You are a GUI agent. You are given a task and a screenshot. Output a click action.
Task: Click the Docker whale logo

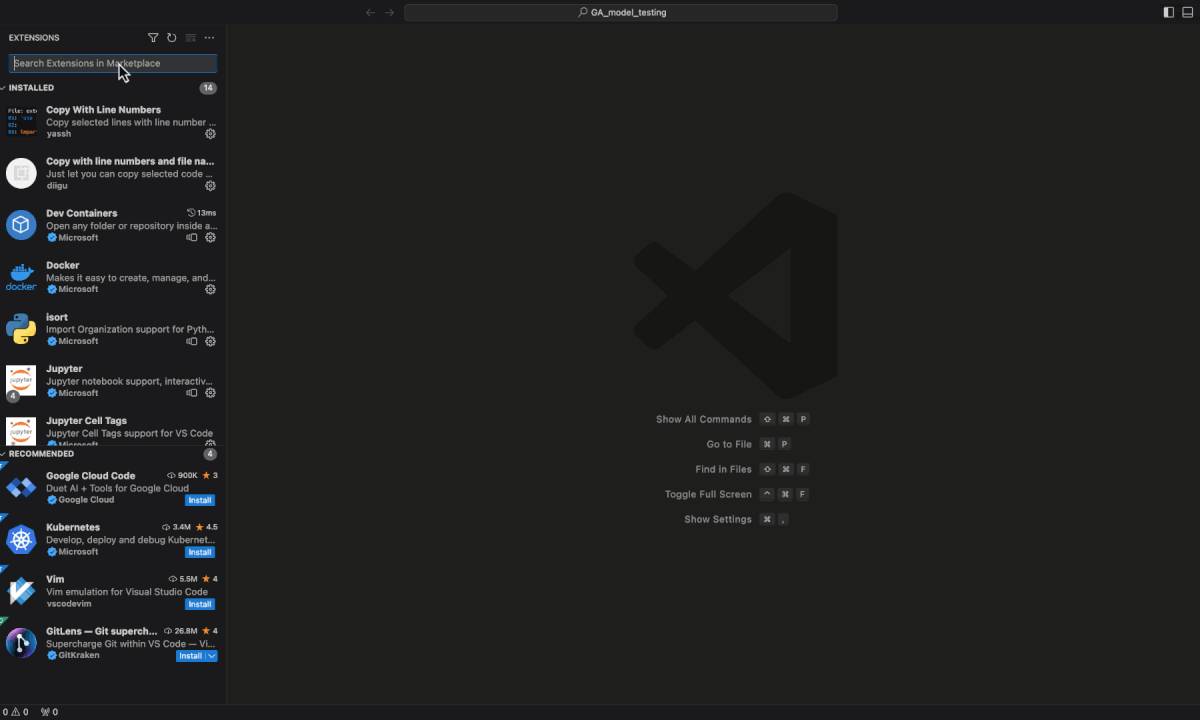(21, 277)
